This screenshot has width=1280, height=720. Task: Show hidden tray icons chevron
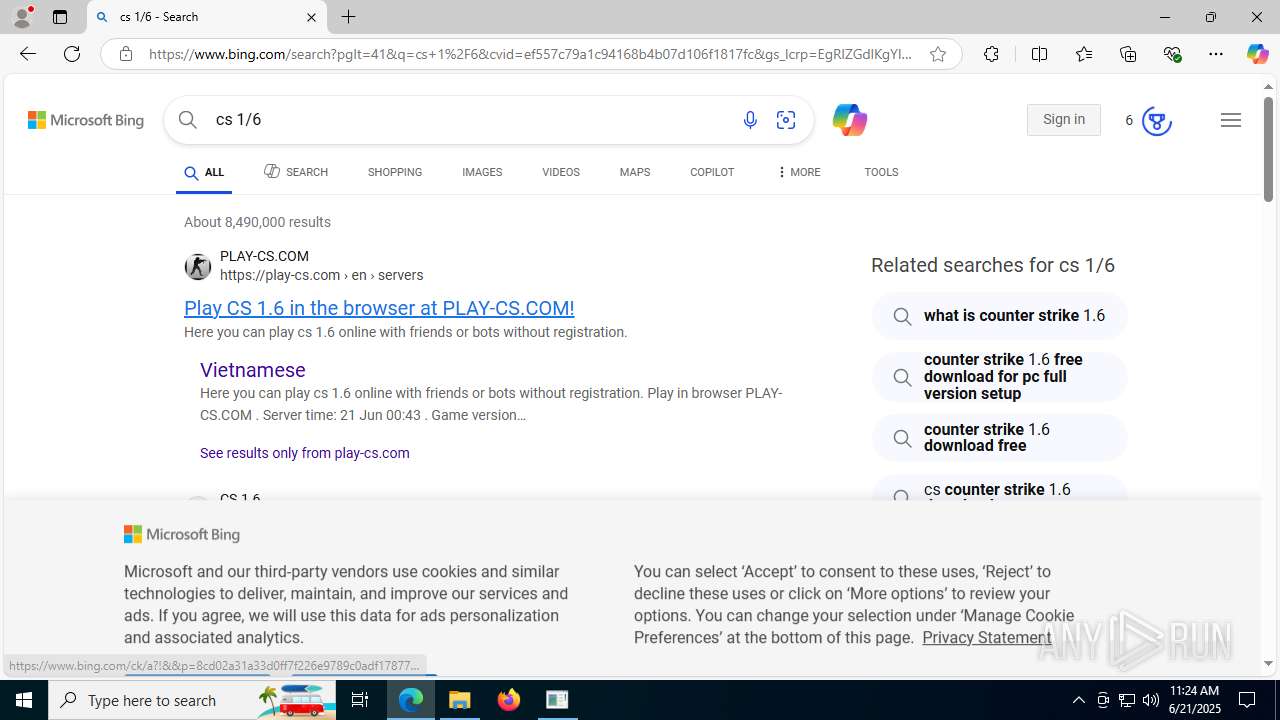click(1078, 700)
